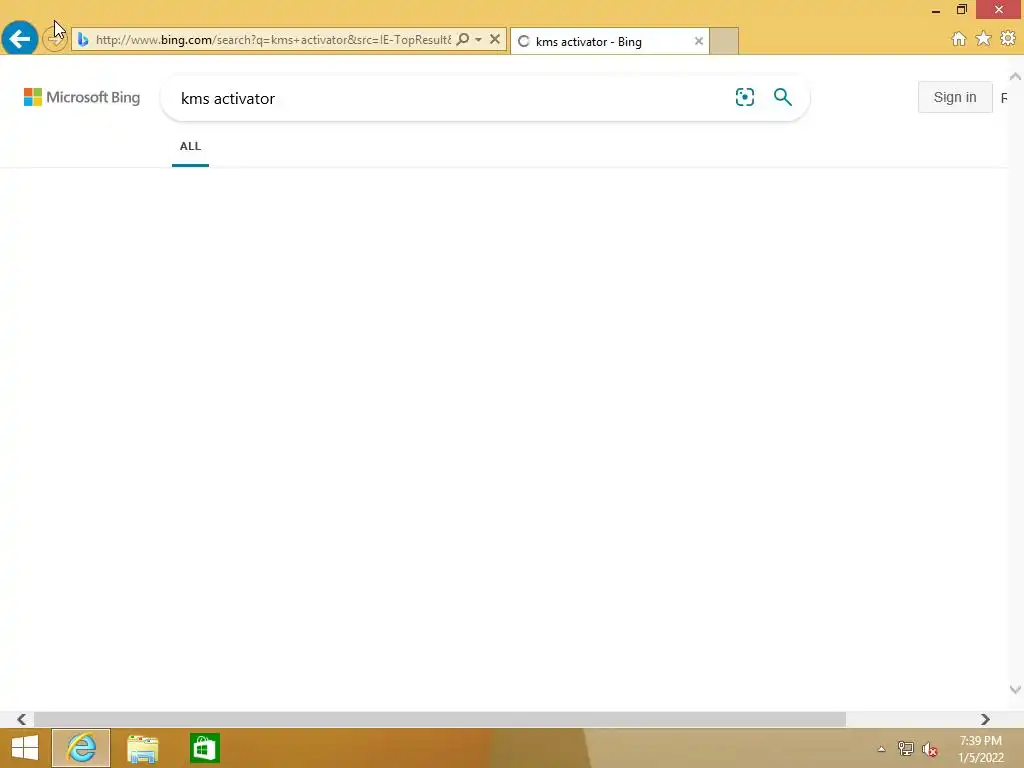Go back using the blue Back arrow

point(20,39)
